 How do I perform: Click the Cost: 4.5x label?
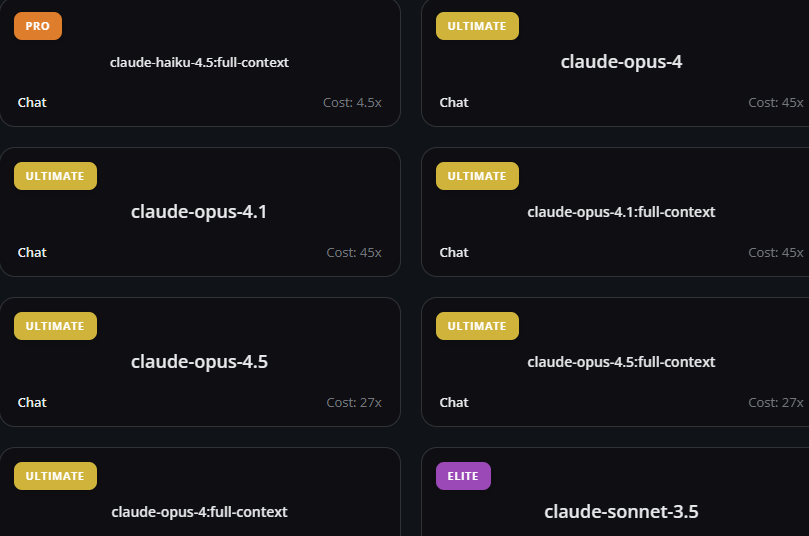pos(352,102)
